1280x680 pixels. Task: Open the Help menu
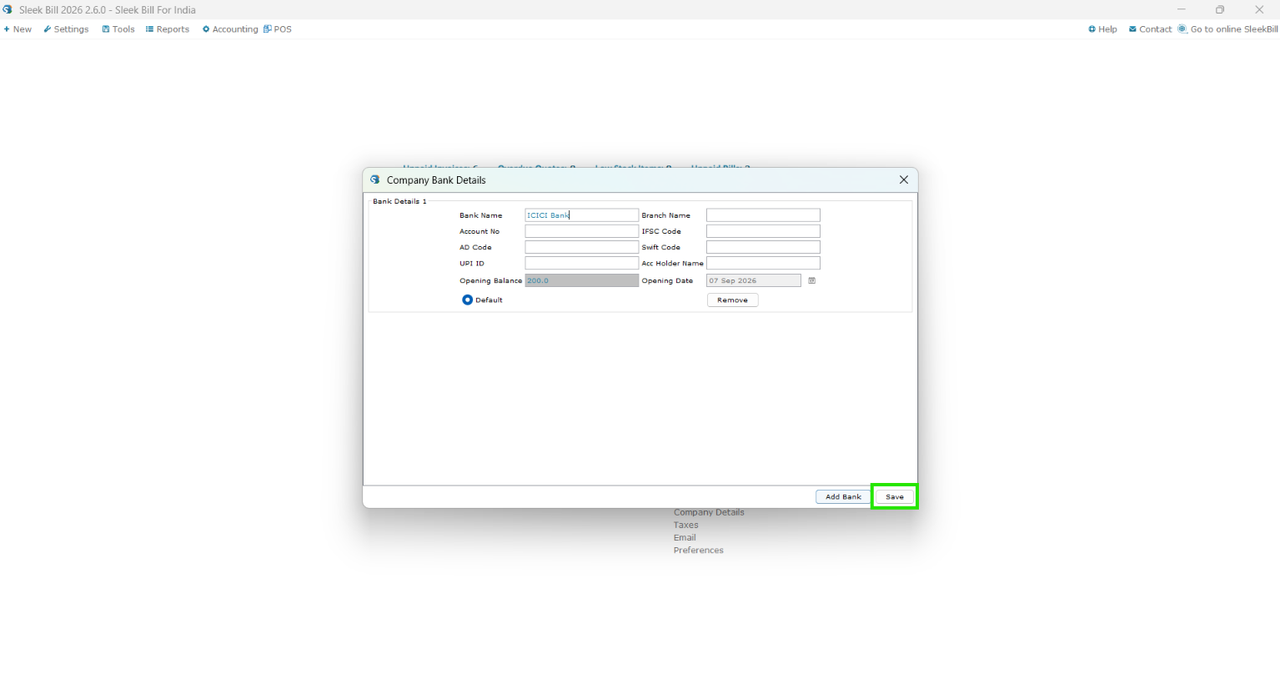[1103, 29]
